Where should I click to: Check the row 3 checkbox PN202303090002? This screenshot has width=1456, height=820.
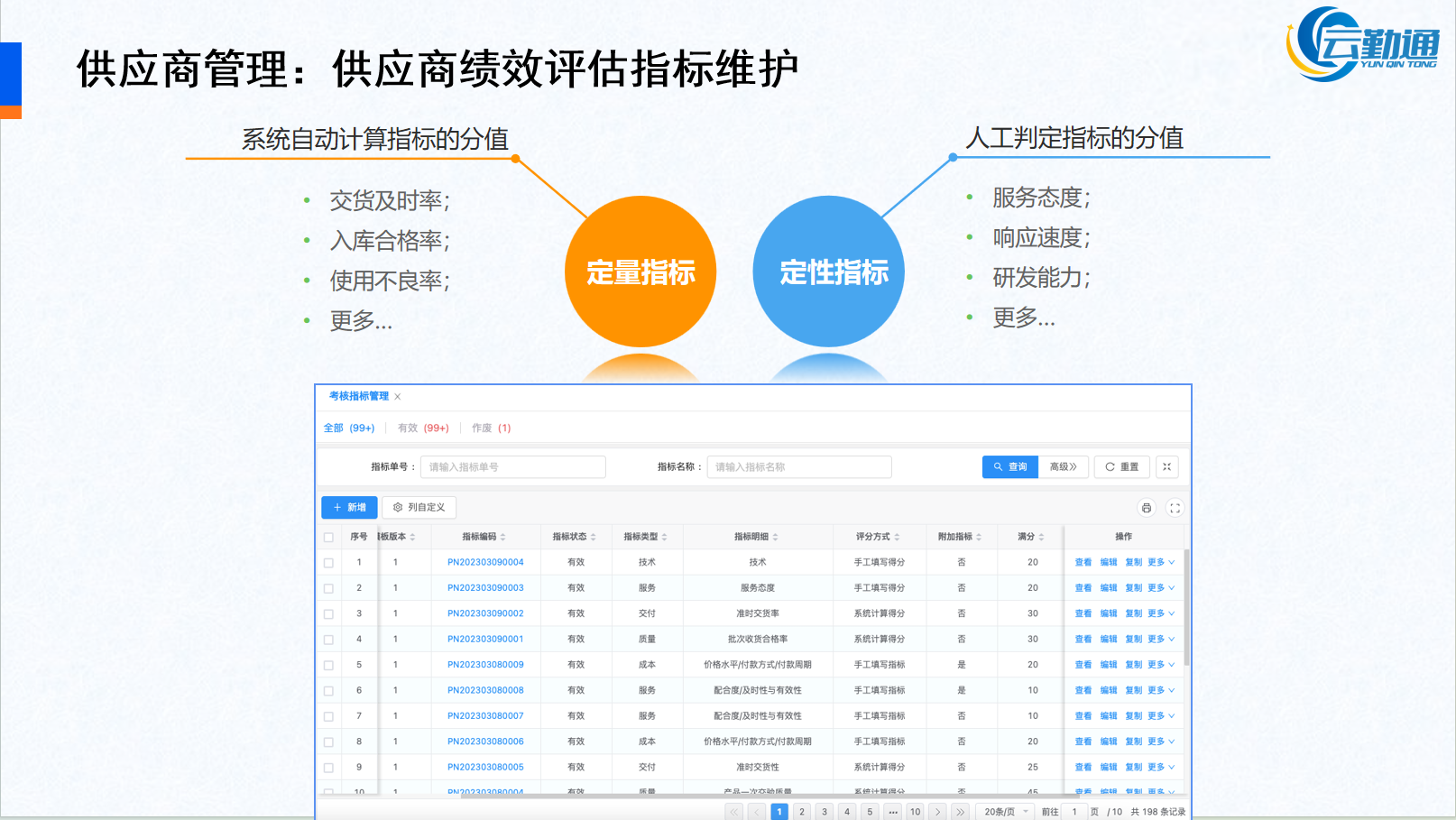pyautogui.click(x=328, y=613)
